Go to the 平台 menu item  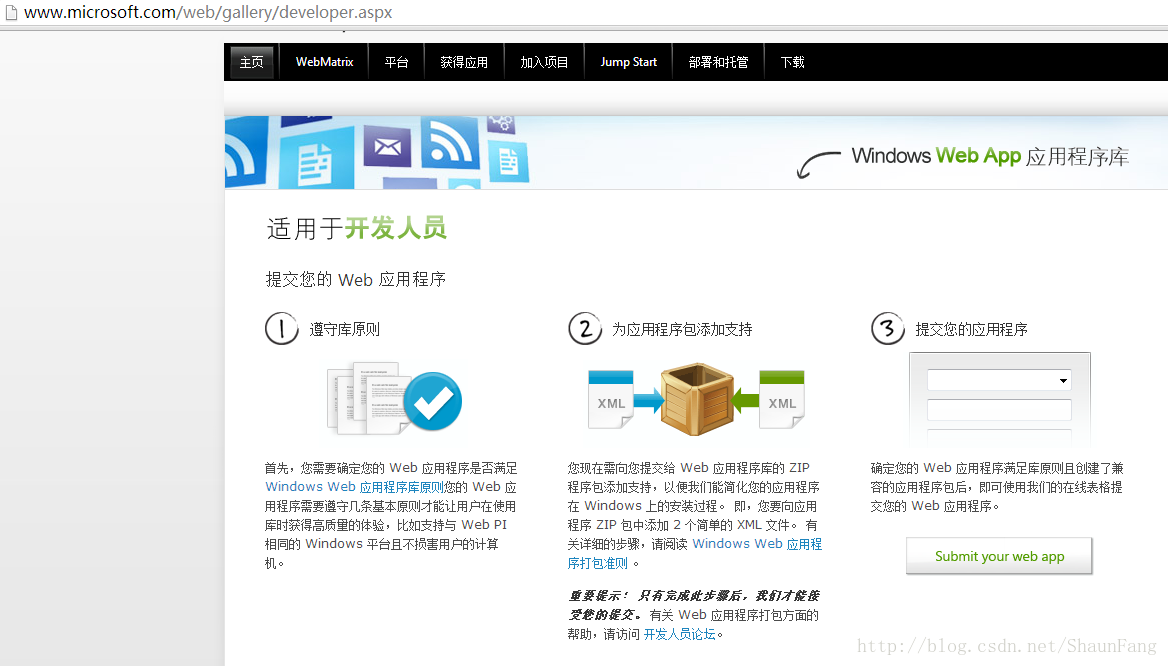(396, 62)
